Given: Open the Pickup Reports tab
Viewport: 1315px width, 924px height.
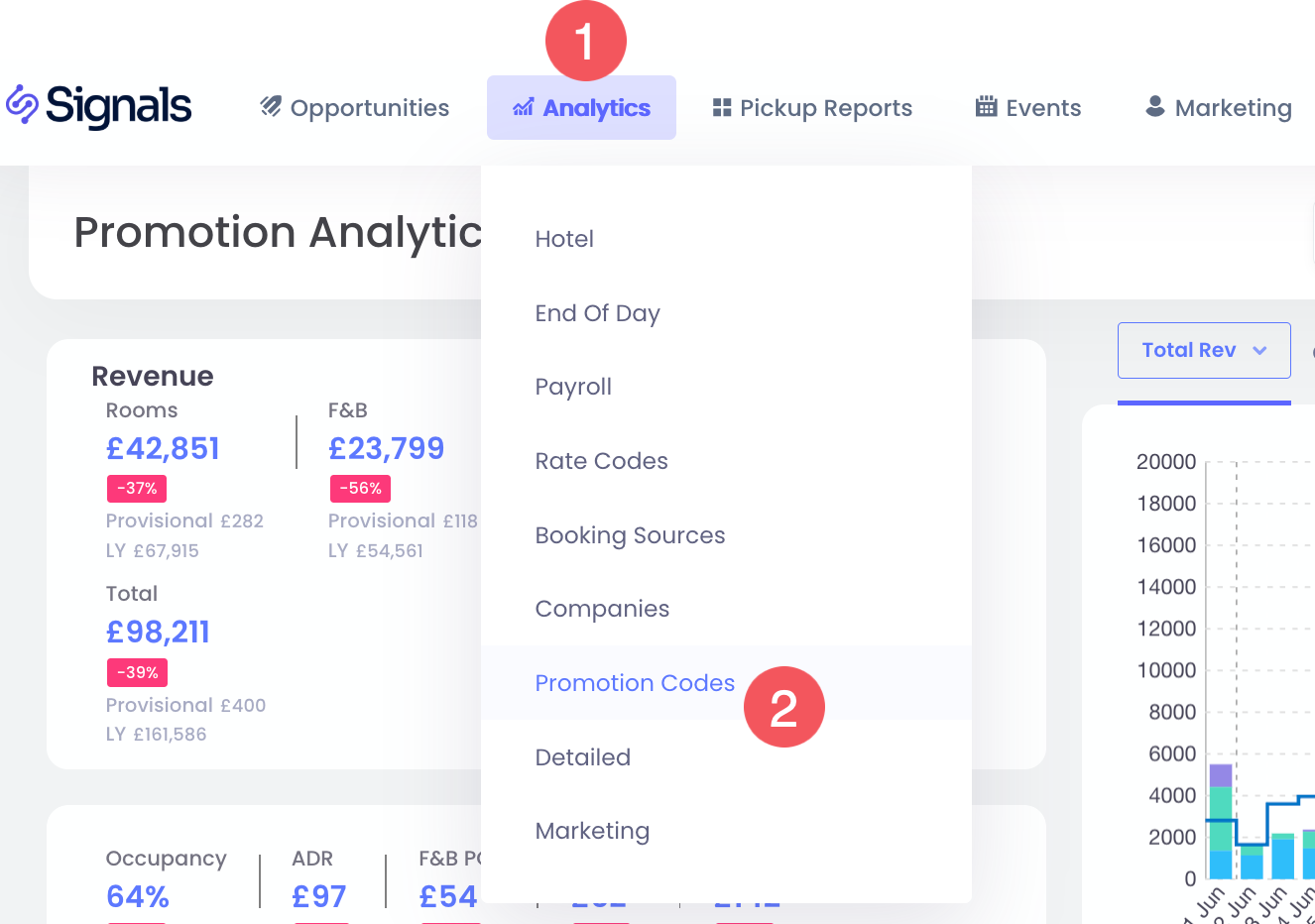Looking at the screenshot, I should coord(825,108).
